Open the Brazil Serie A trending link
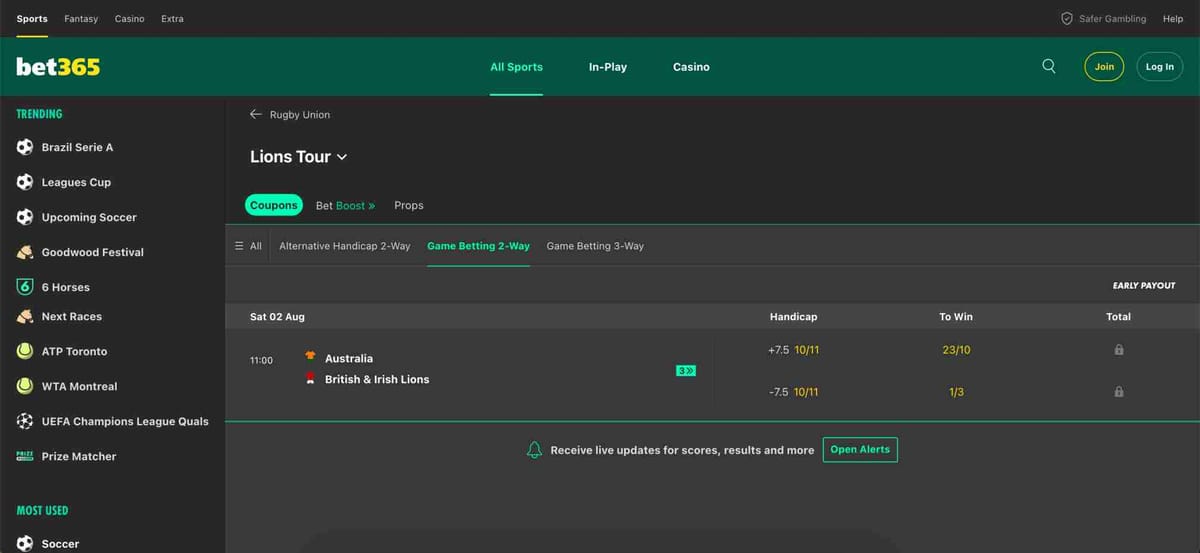The image size is (1200, 553). tap(77, 147)
